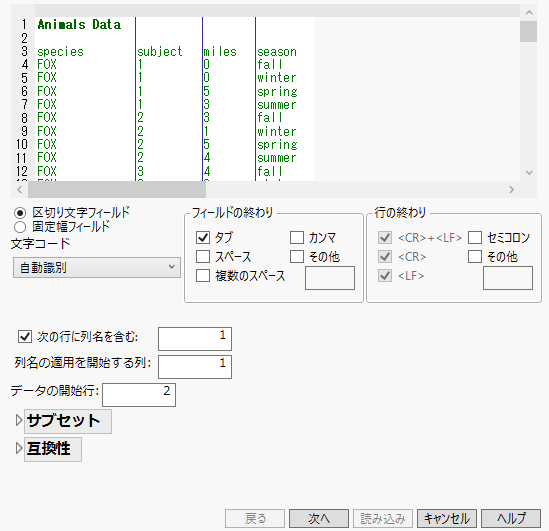
Task: Expand the 互換性 section
Action: point(19,448)
